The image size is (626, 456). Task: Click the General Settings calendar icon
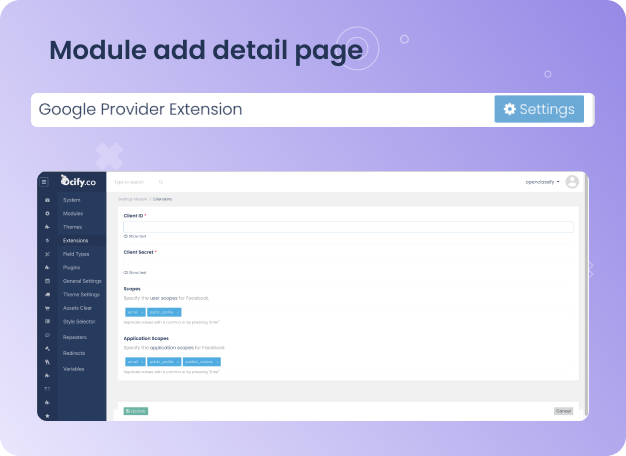coord(47,281)
